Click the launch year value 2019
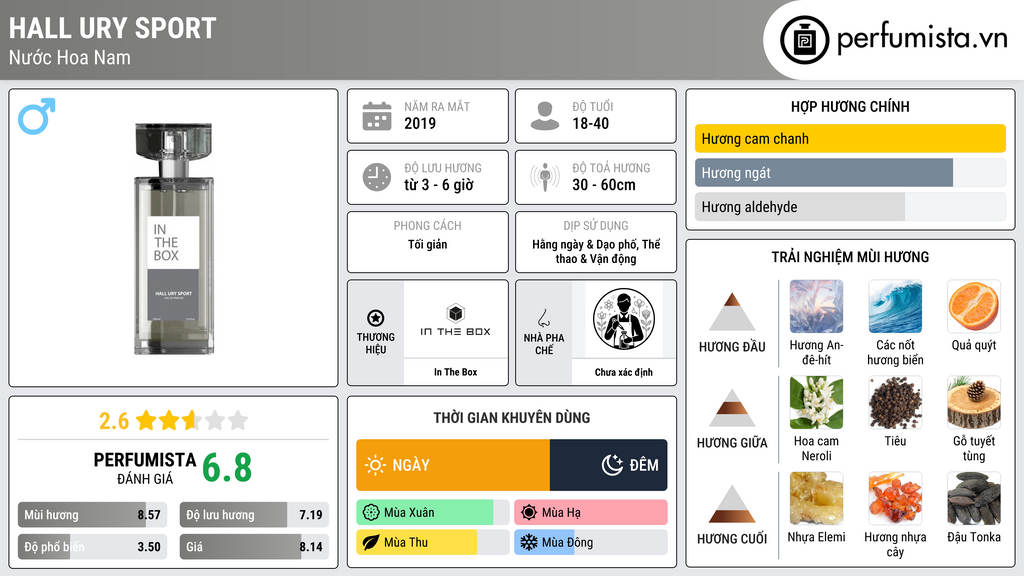The image size is (1024, 576). (x=420, y=123)
